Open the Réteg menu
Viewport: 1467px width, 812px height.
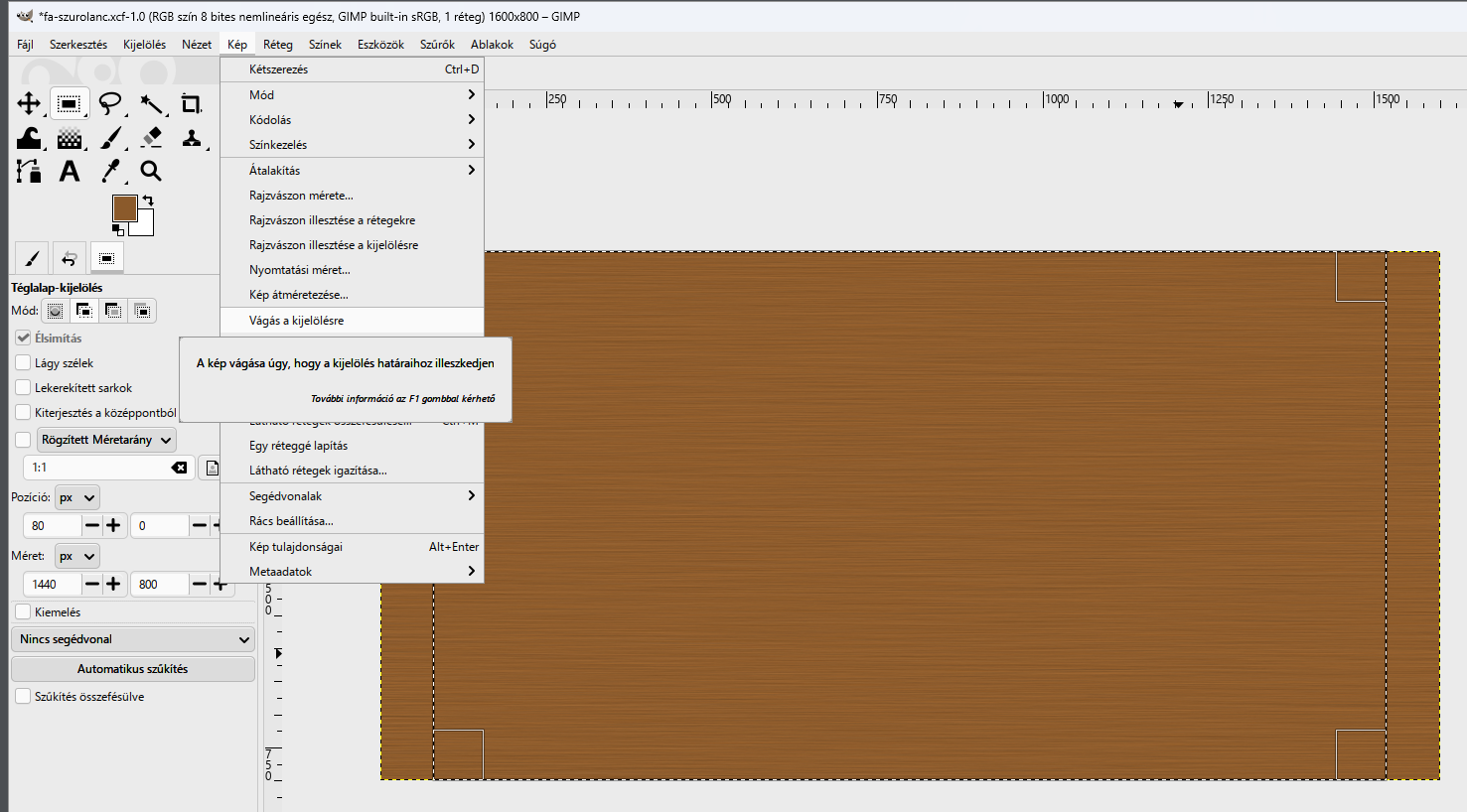click(x=278, y=45)
